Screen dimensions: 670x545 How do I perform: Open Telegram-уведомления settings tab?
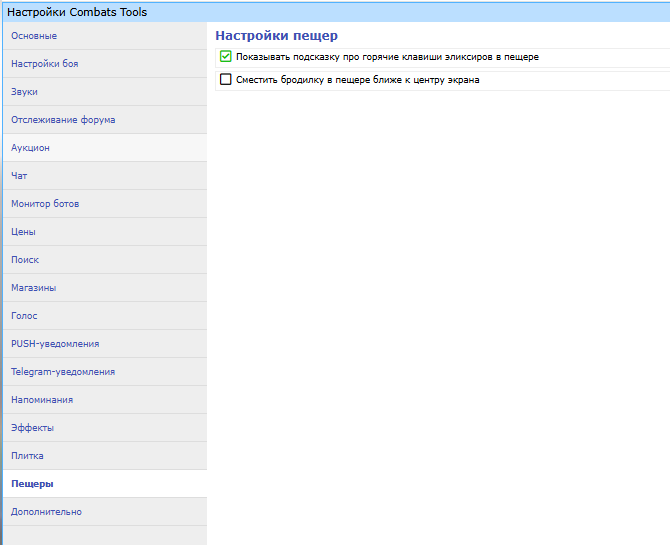click(63, 372)
